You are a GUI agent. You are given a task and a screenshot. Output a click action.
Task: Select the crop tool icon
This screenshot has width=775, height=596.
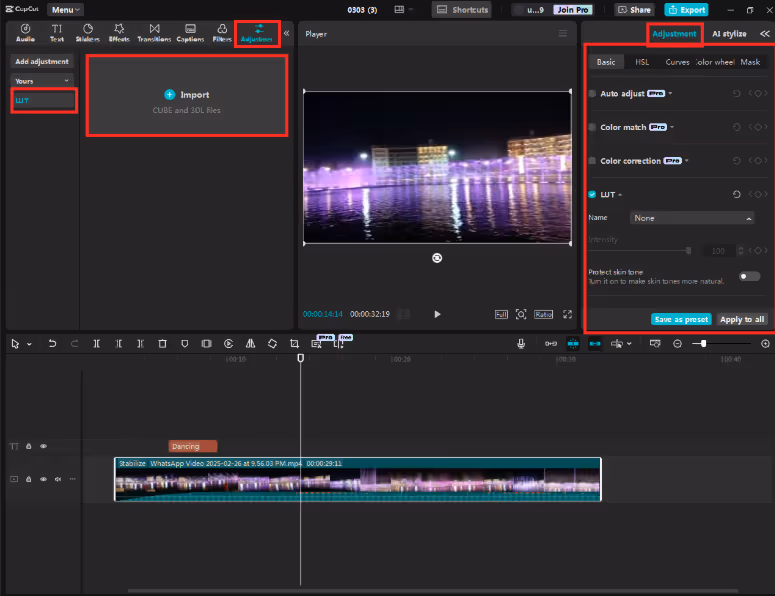(295, 343)
